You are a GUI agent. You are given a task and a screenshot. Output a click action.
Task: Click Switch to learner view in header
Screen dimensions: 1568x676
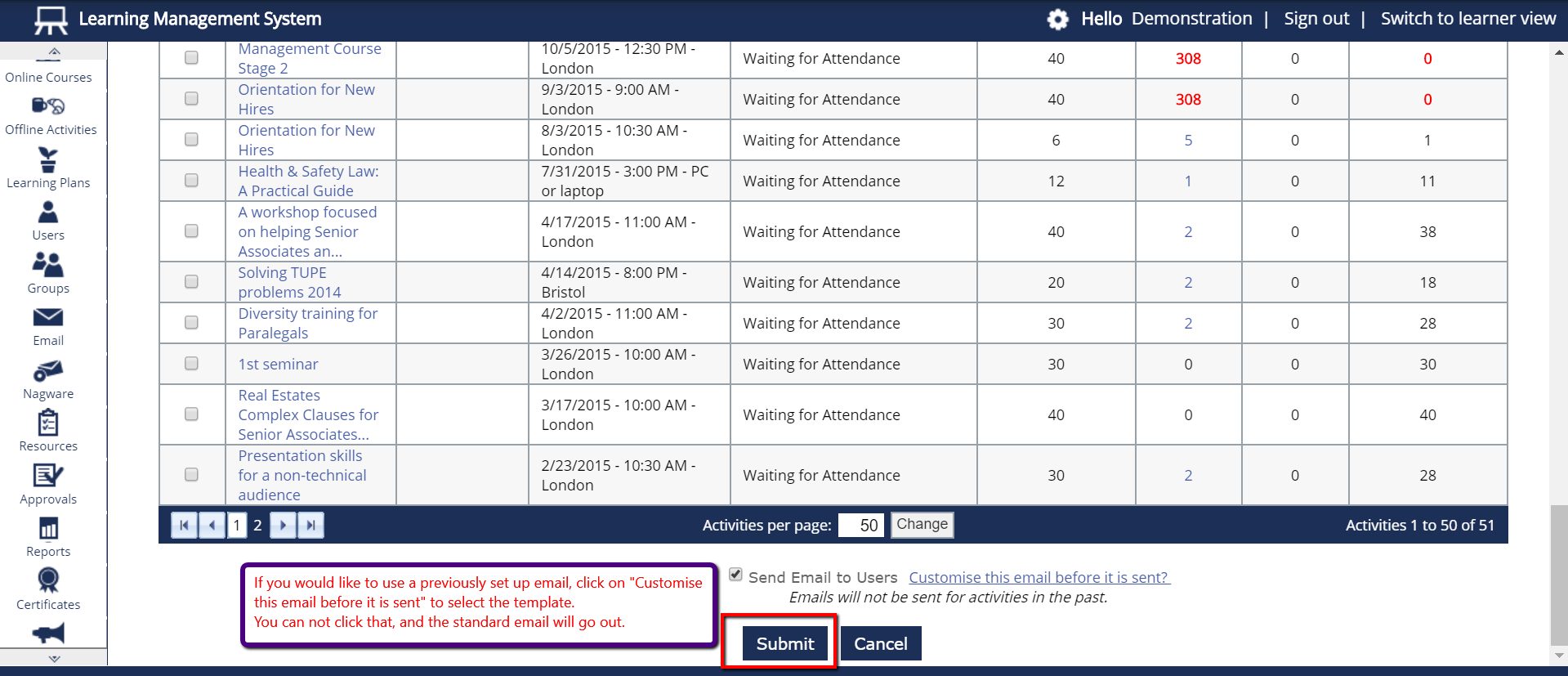click(1467, 19)
